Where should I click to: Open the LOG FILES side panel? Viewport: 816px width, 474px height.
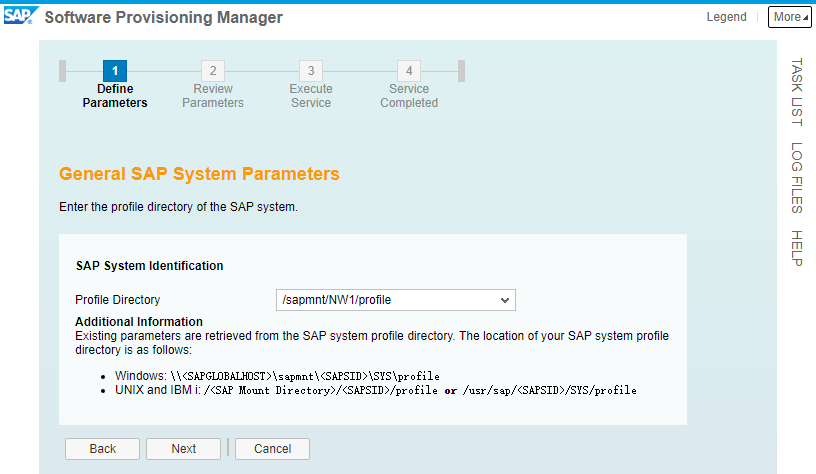click(x=796, y=178)
